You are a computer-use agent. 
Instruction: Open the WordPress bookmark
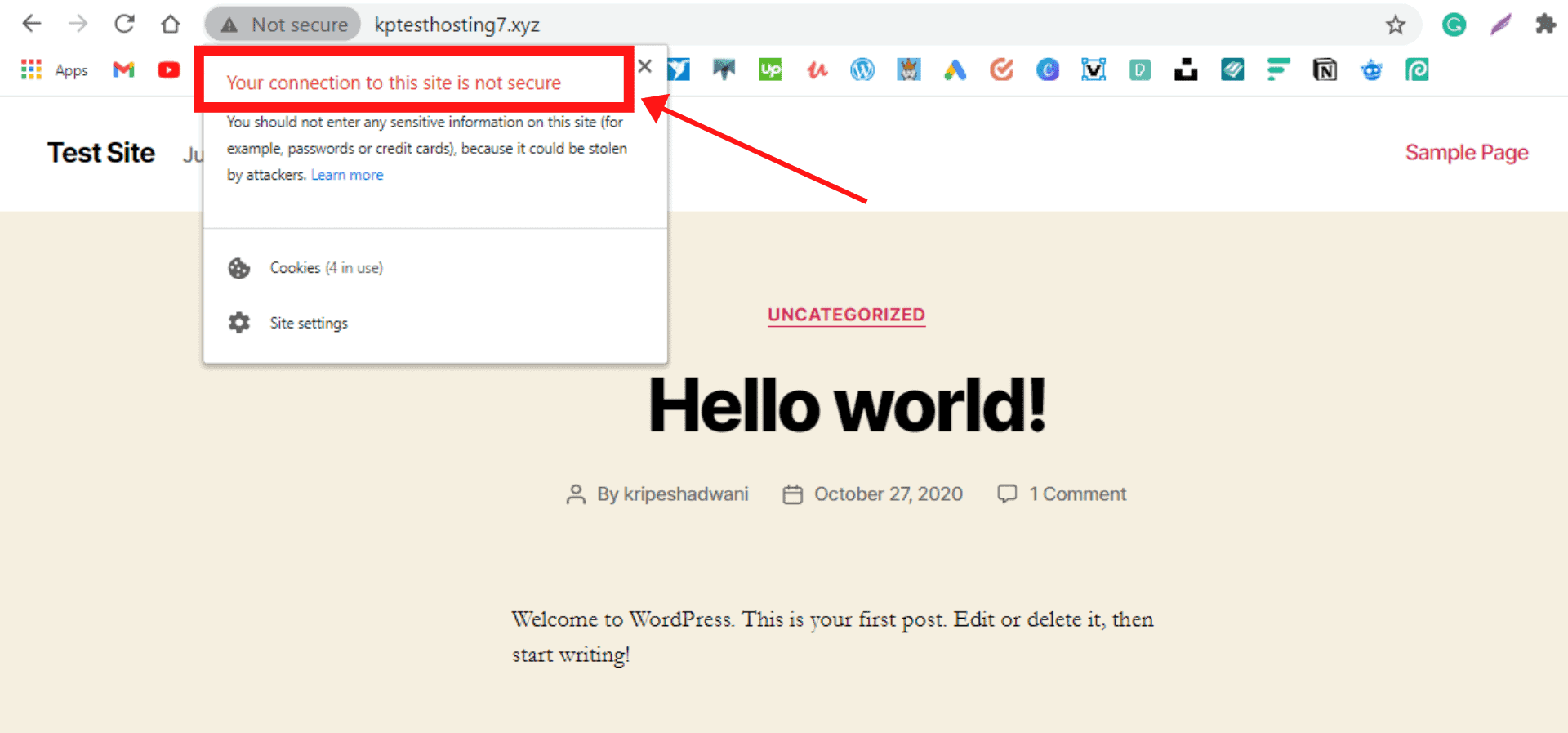862,69
